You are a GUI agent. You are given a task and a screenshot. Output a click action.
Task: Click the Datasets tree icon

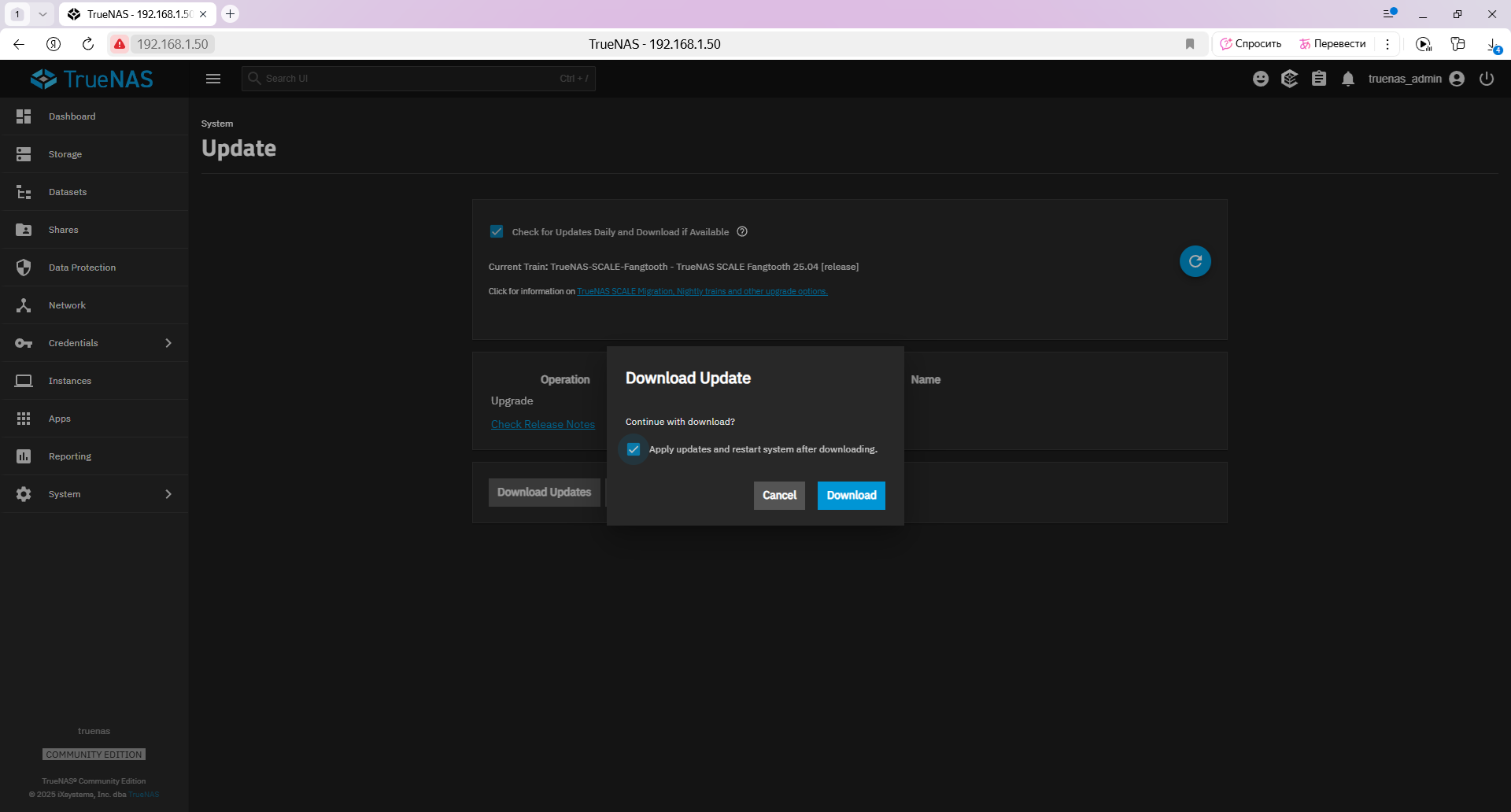(x=24, y=192)
